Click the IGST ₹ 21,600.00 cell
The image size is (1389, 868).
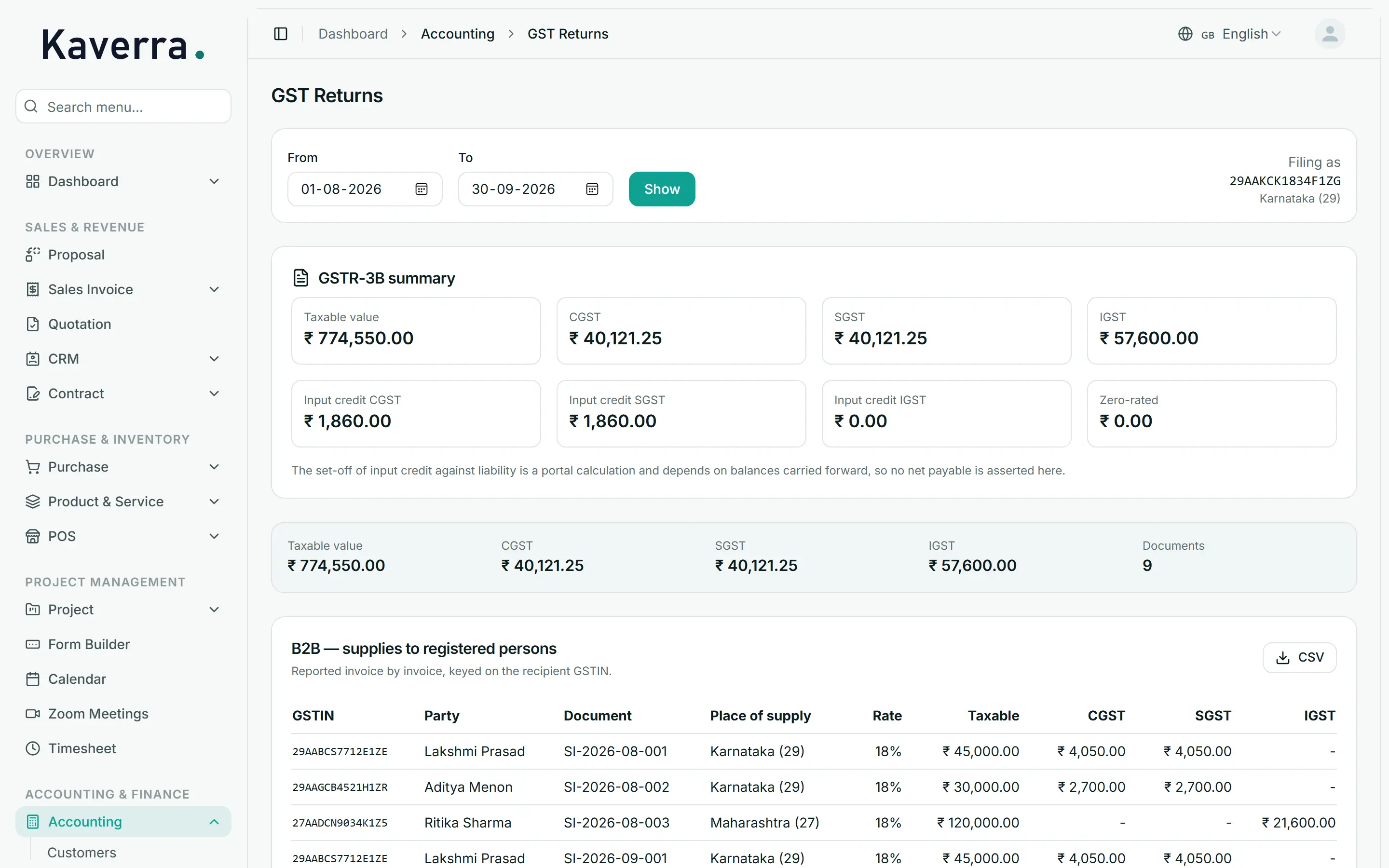point(1298,823)
